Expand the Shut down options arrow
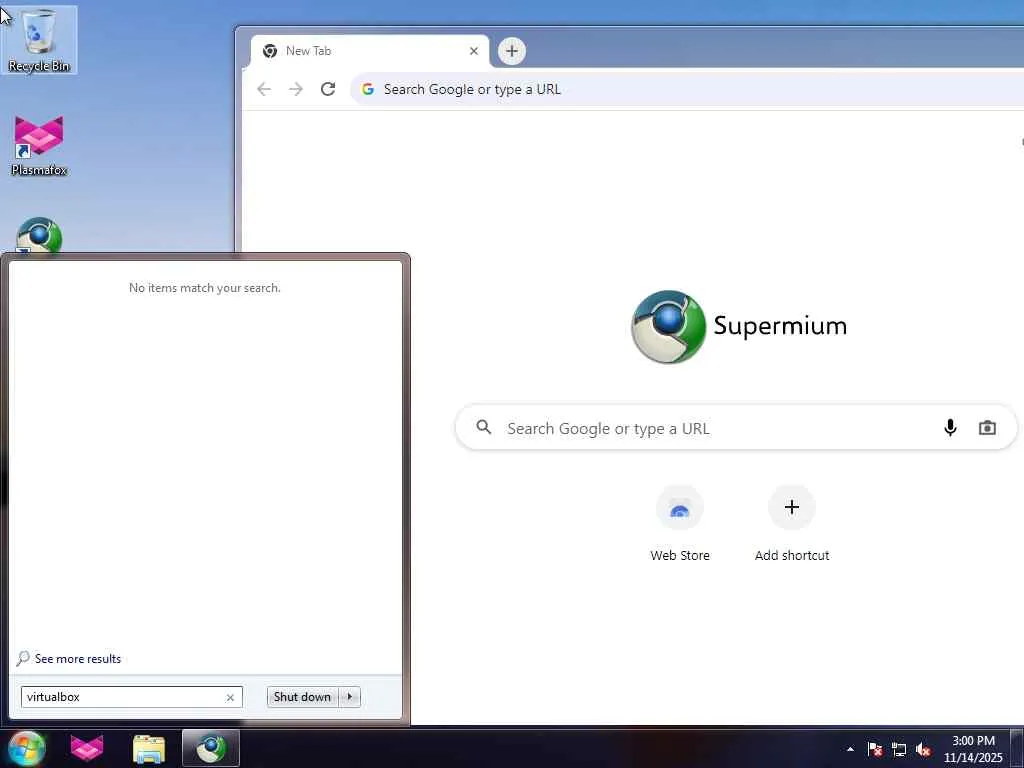The image size is (1024, 768). coord(349,697)
